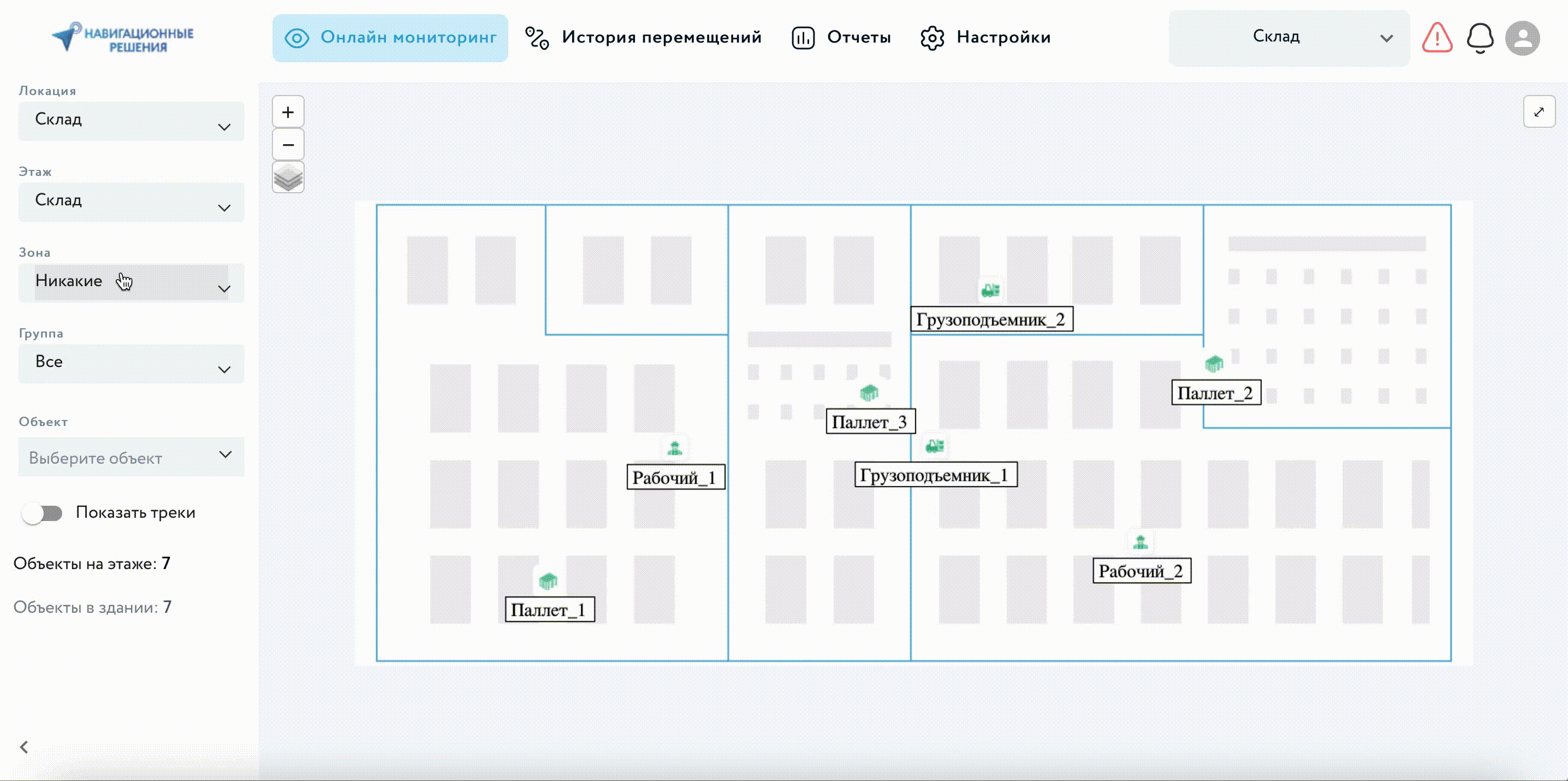Open the red alert warning icon
This screenshot has height=781, width=1568.
pos(1437,38)
